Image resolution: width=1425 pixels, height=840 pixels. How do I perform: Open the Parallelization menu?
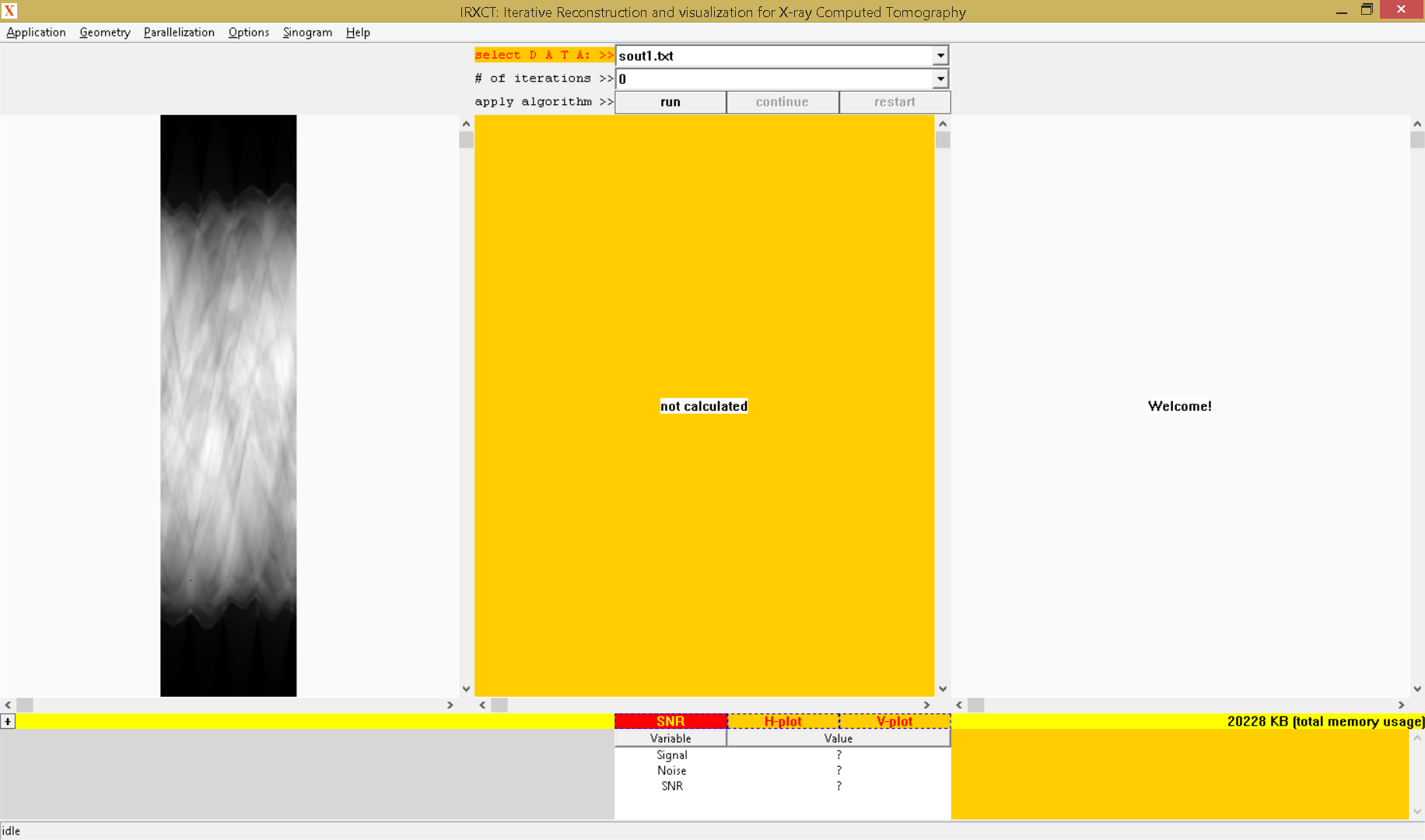pos(179,32)
